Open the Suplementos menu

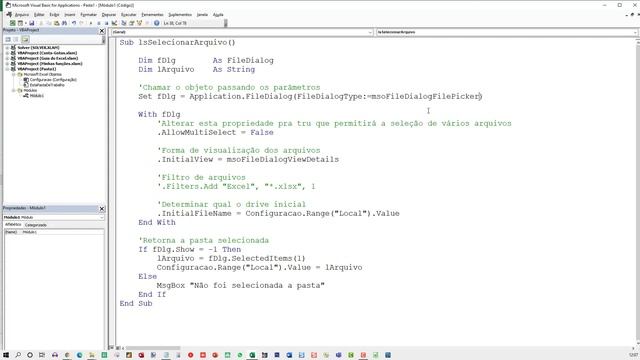pos(180,15)
